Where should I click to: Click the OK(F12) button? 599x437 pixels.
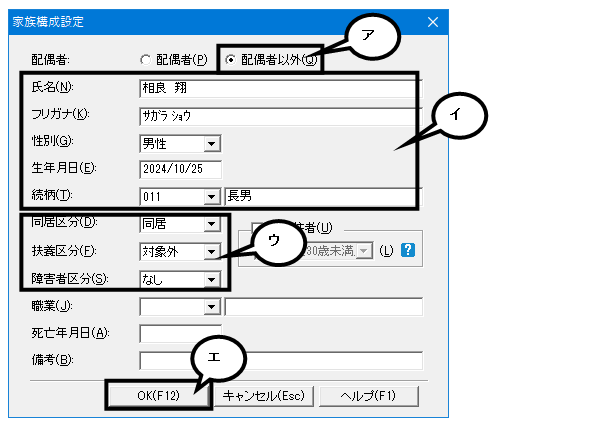[x=159, y=396]
